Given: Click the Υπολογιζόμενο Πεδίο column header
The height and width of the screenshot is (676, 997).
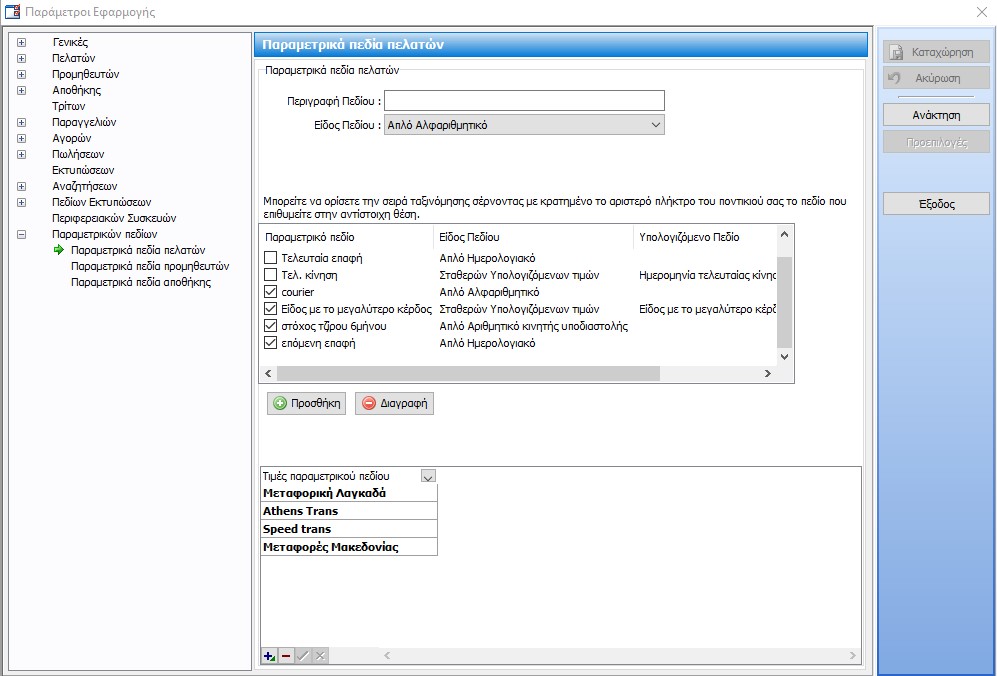Looking at the screenshot, I should click(x=705, y=237).
